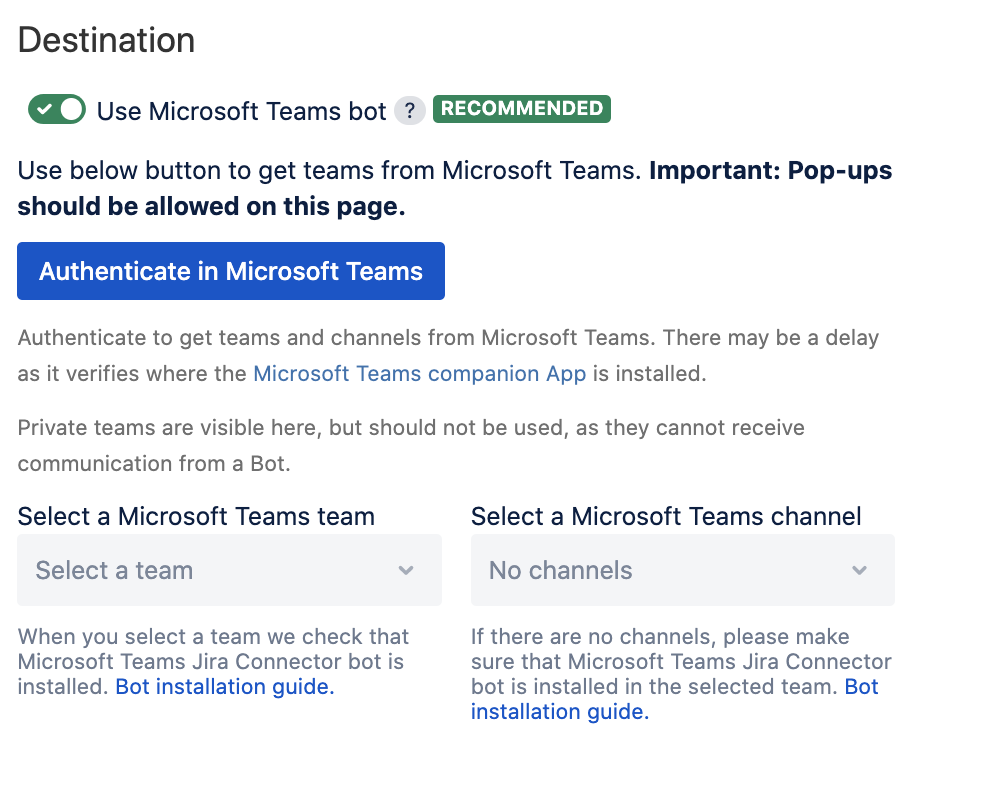Open Bot installation guide link under team selector
This screenshot has height=786, width=986.
pyautogui.click(x=225, y=687)
